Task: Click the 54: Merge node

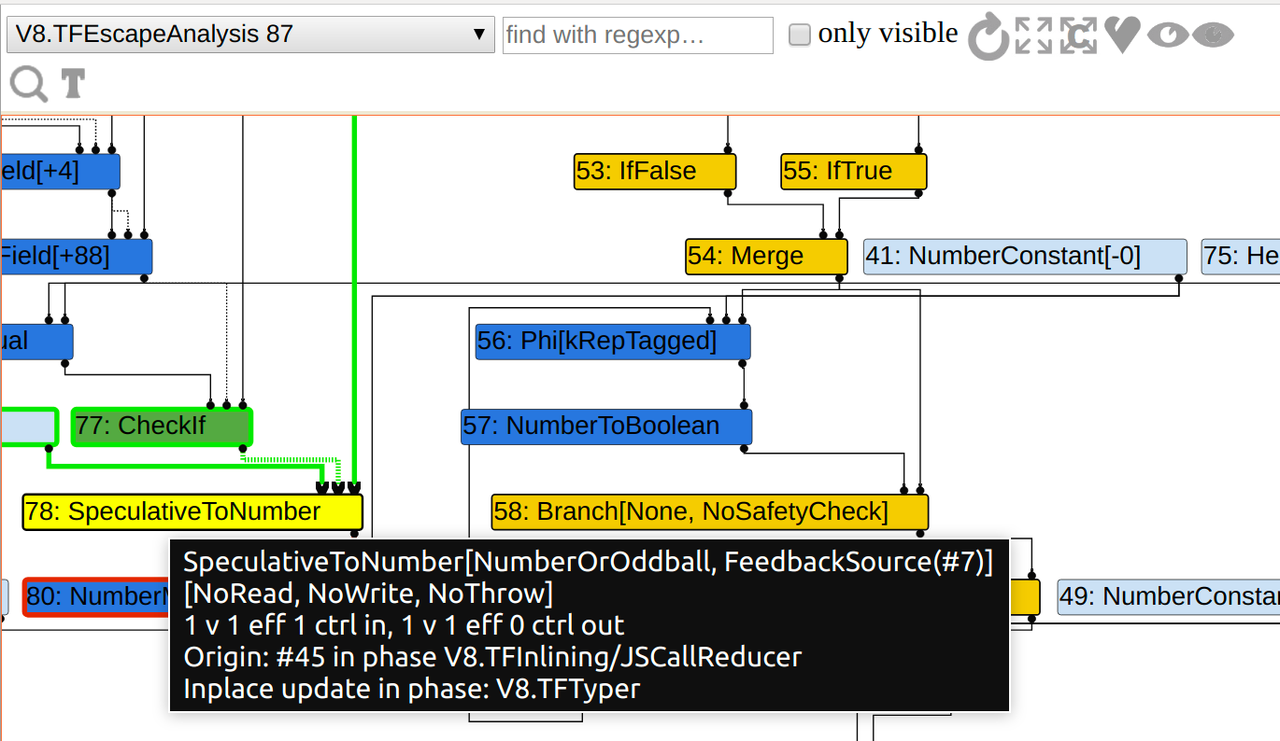Action: [765, 256]
